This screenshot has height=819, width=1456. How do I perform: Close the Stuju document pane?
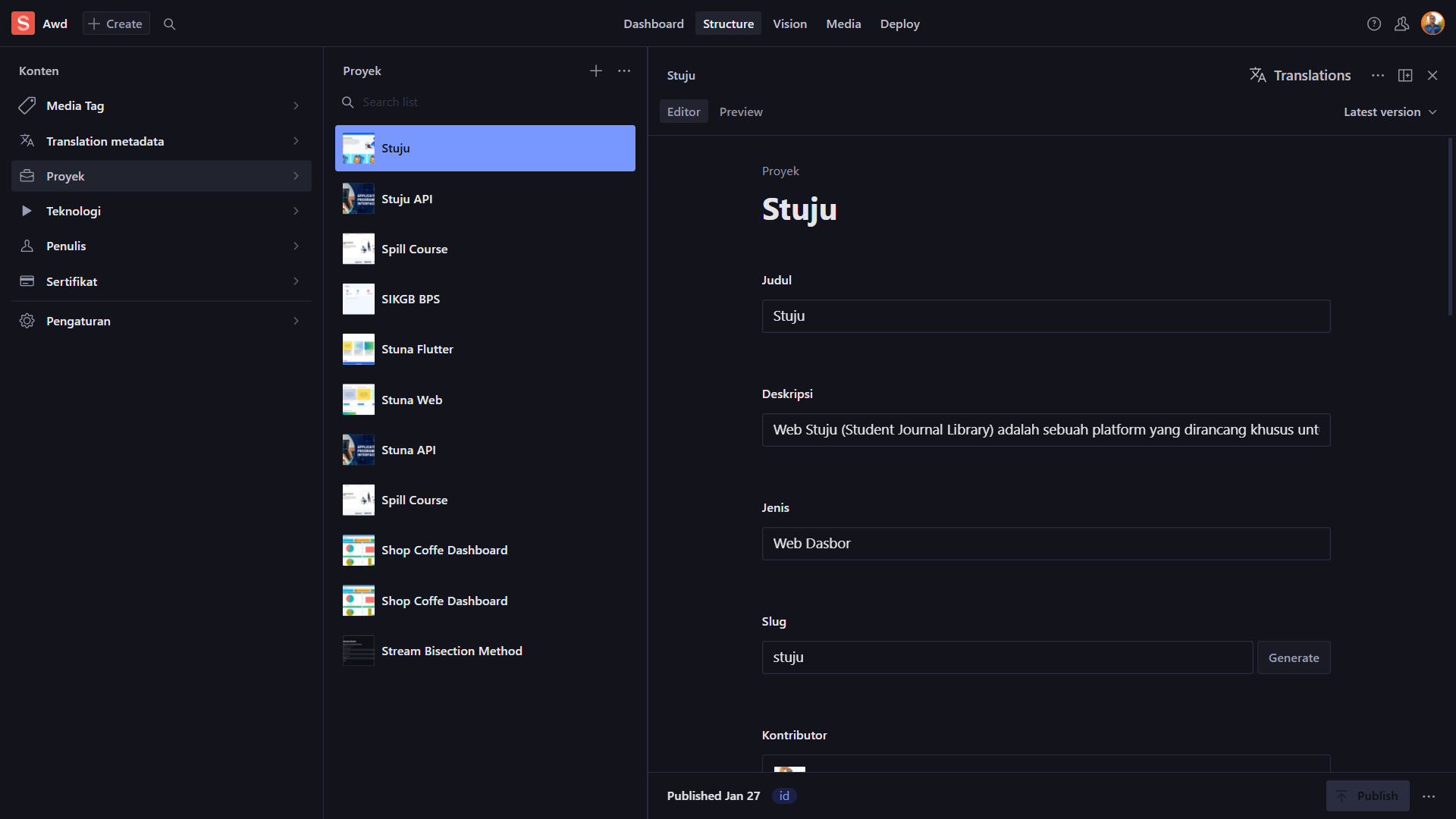(x=1432, y=75)
